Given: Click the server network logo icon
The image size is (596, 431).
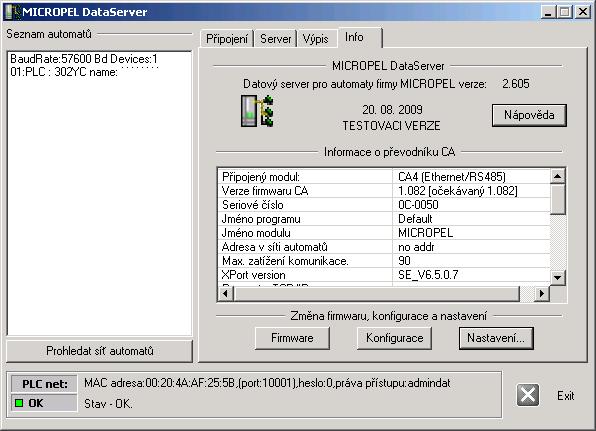Looking at the screenshot, I should tap(257, 111).
